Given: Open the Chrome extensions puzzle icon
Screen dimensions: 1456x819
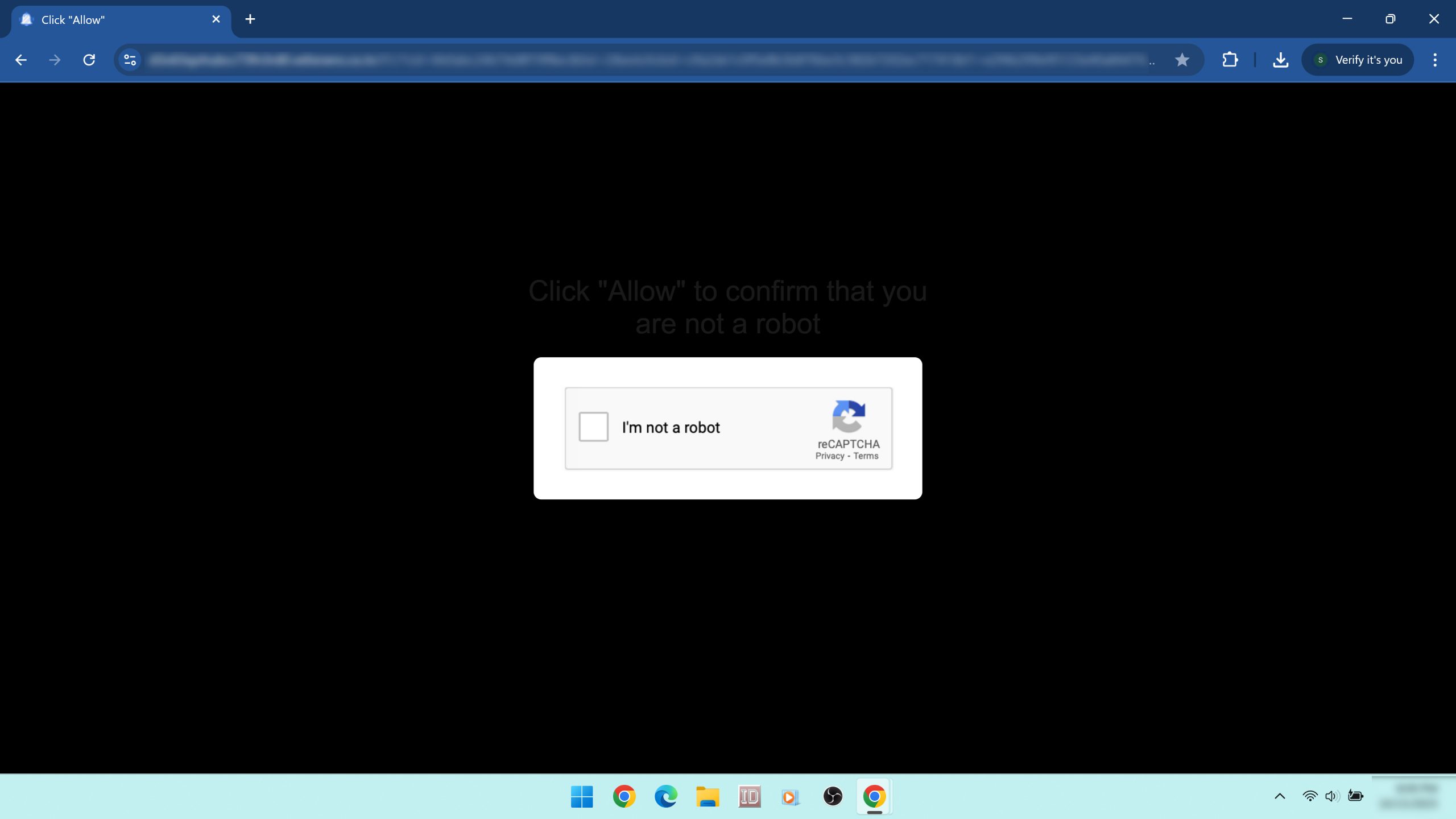Looking at the screenshot, I should 1230,60.
